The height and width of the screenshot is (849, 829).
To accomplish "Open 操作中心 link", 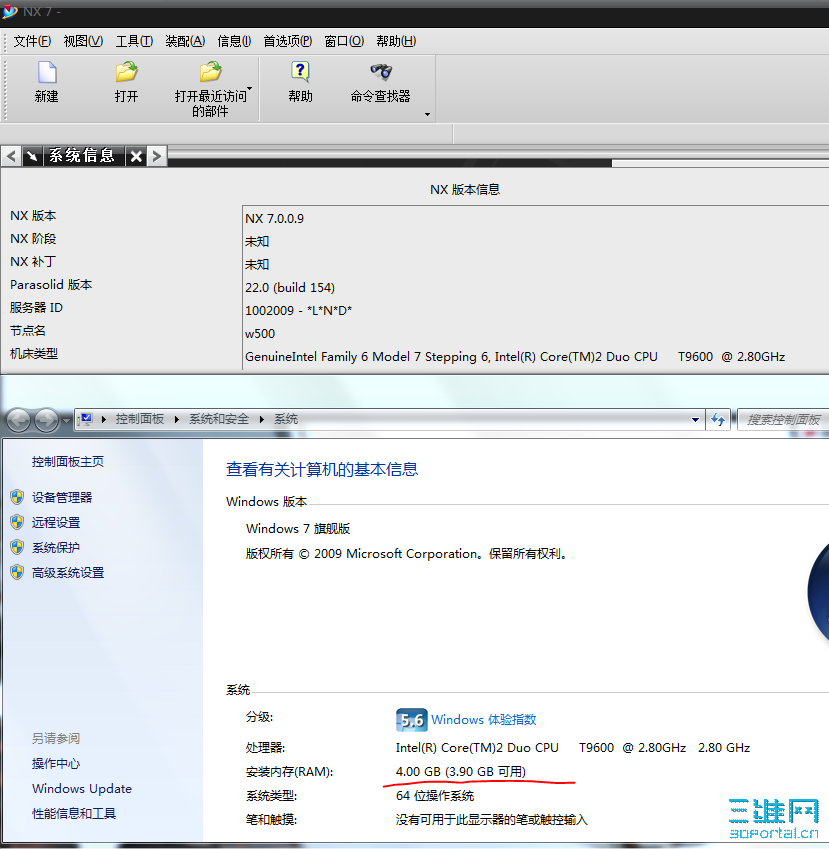I will [x=56, y=763].
